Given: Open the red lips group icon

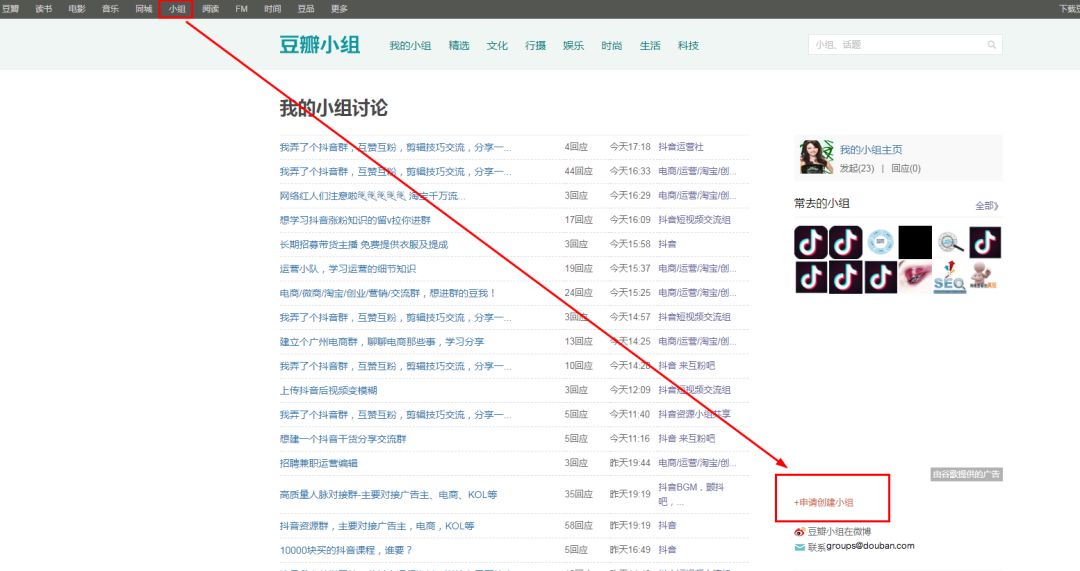Looking at the screenshot, I should 915,277.
